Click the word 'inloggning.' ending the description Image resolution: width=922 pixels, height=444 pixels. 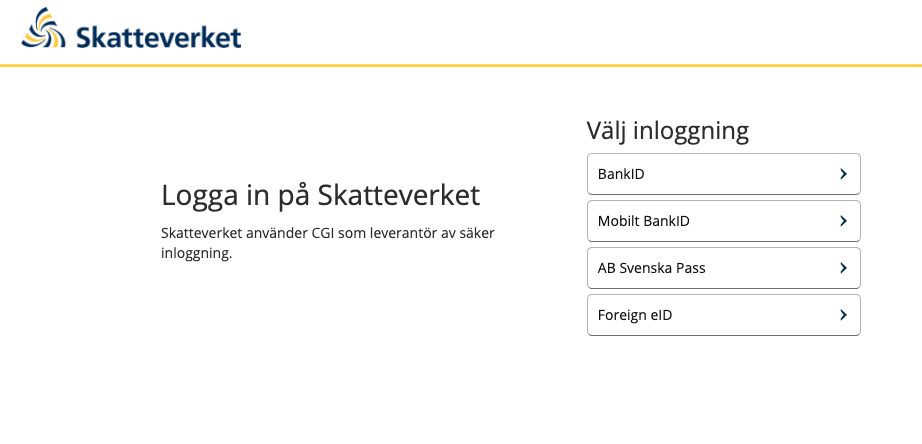tap(196, 255)
